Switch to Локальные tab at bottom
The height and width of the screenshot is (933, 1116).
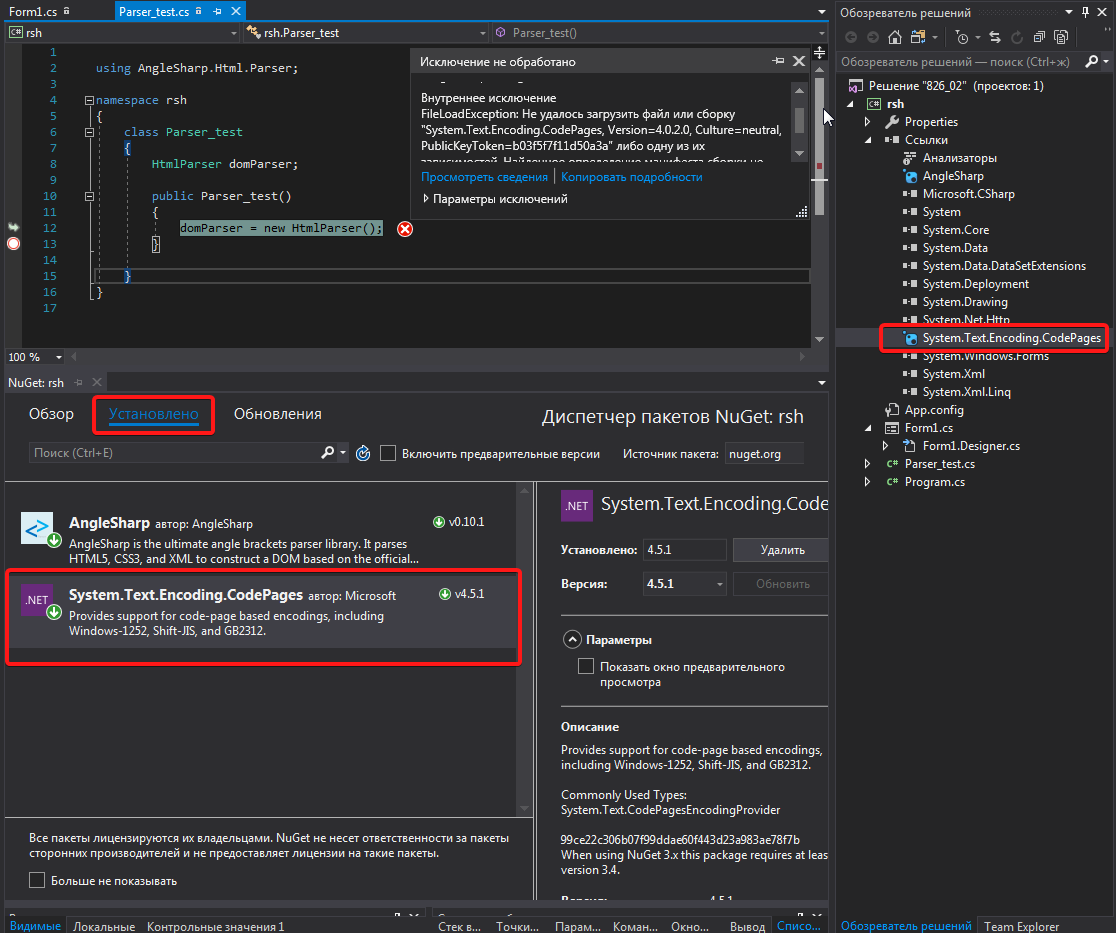[104, 926]
